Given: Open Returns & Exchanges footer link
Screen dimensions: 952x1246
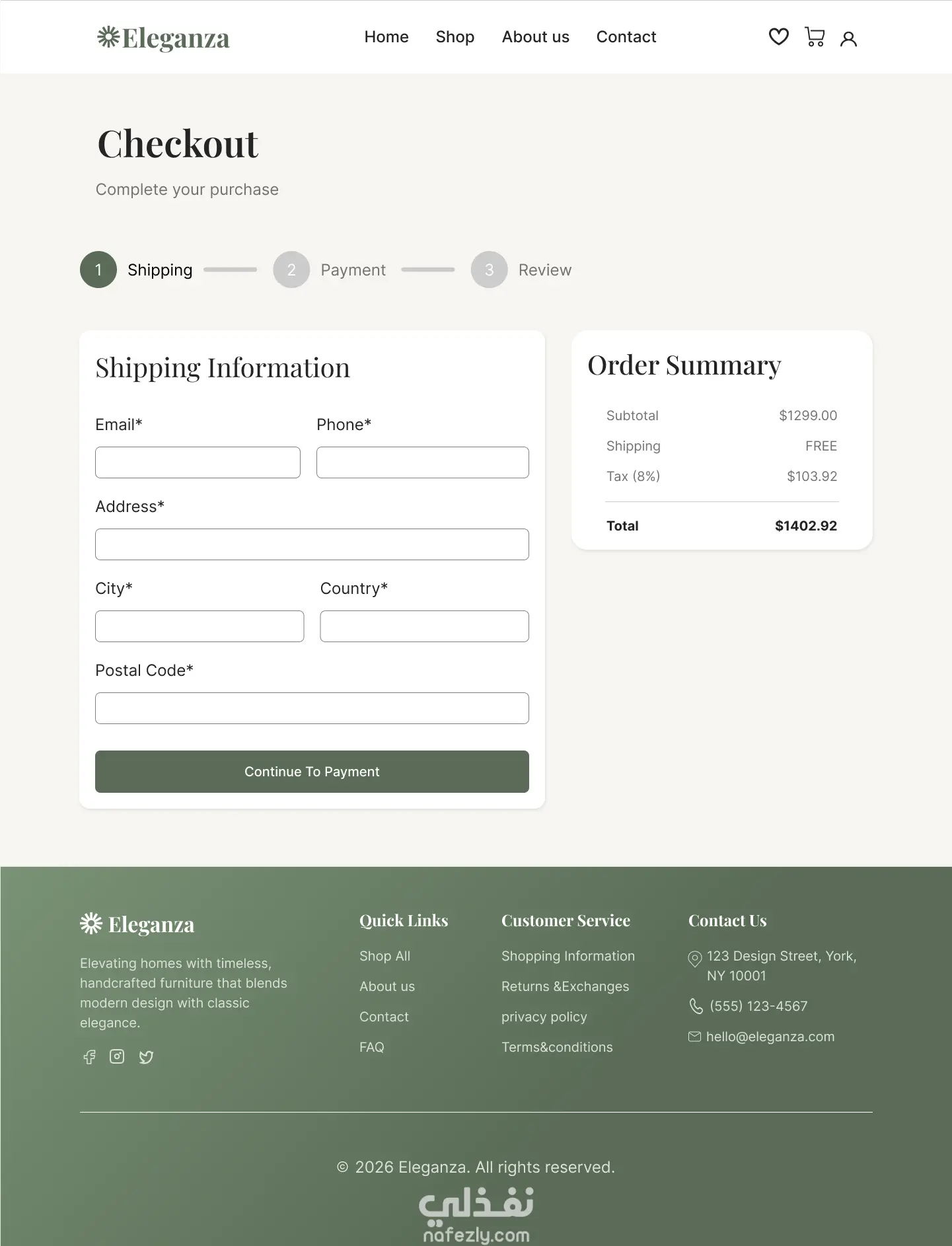Looking at the screenshot, I should [x=566, y=986].
